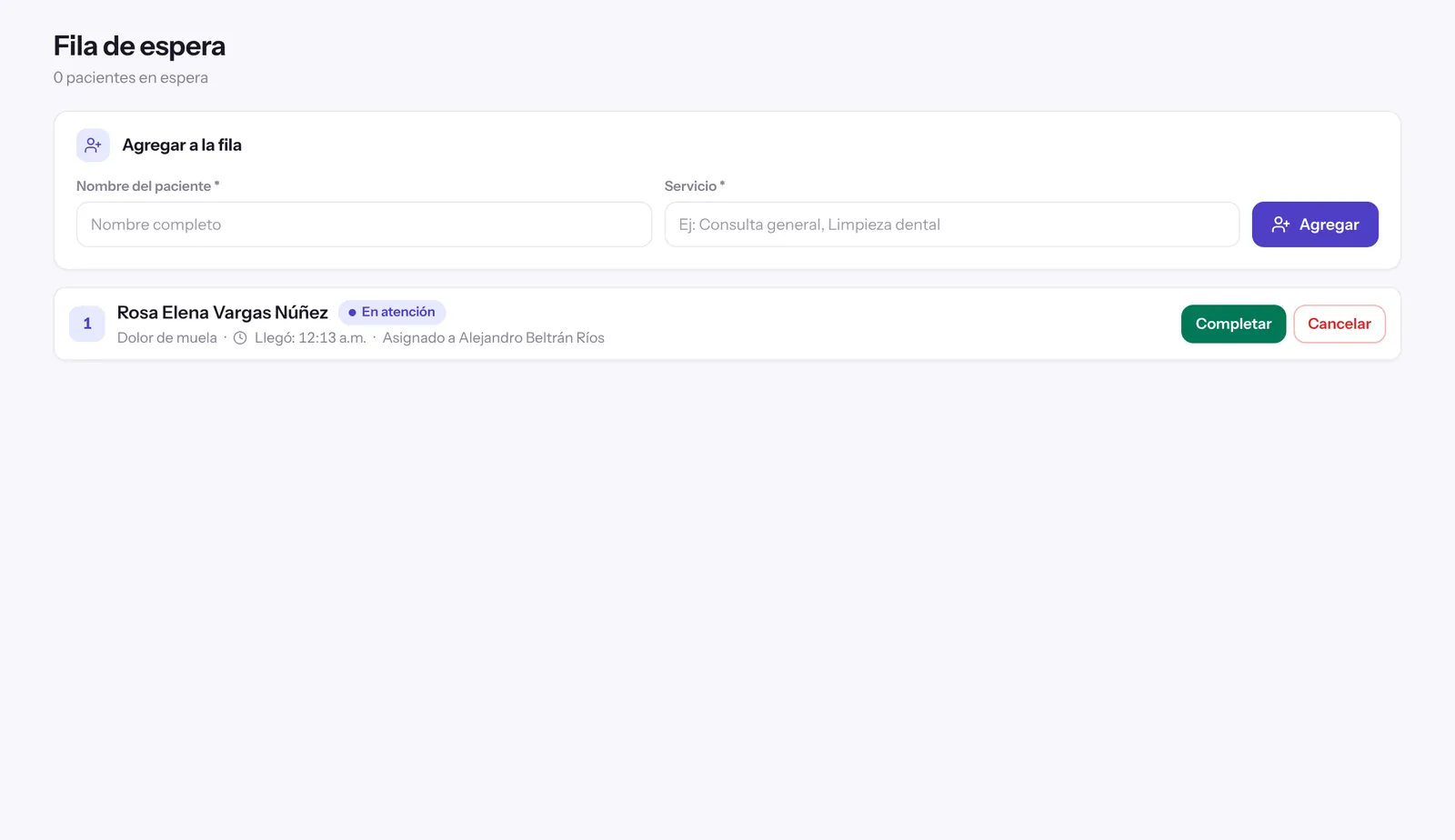Click the Nombre completo input field
Image resolution: width=1455 pixels, height=840 pixels.
pyautogui.click(x=364, y=225)
